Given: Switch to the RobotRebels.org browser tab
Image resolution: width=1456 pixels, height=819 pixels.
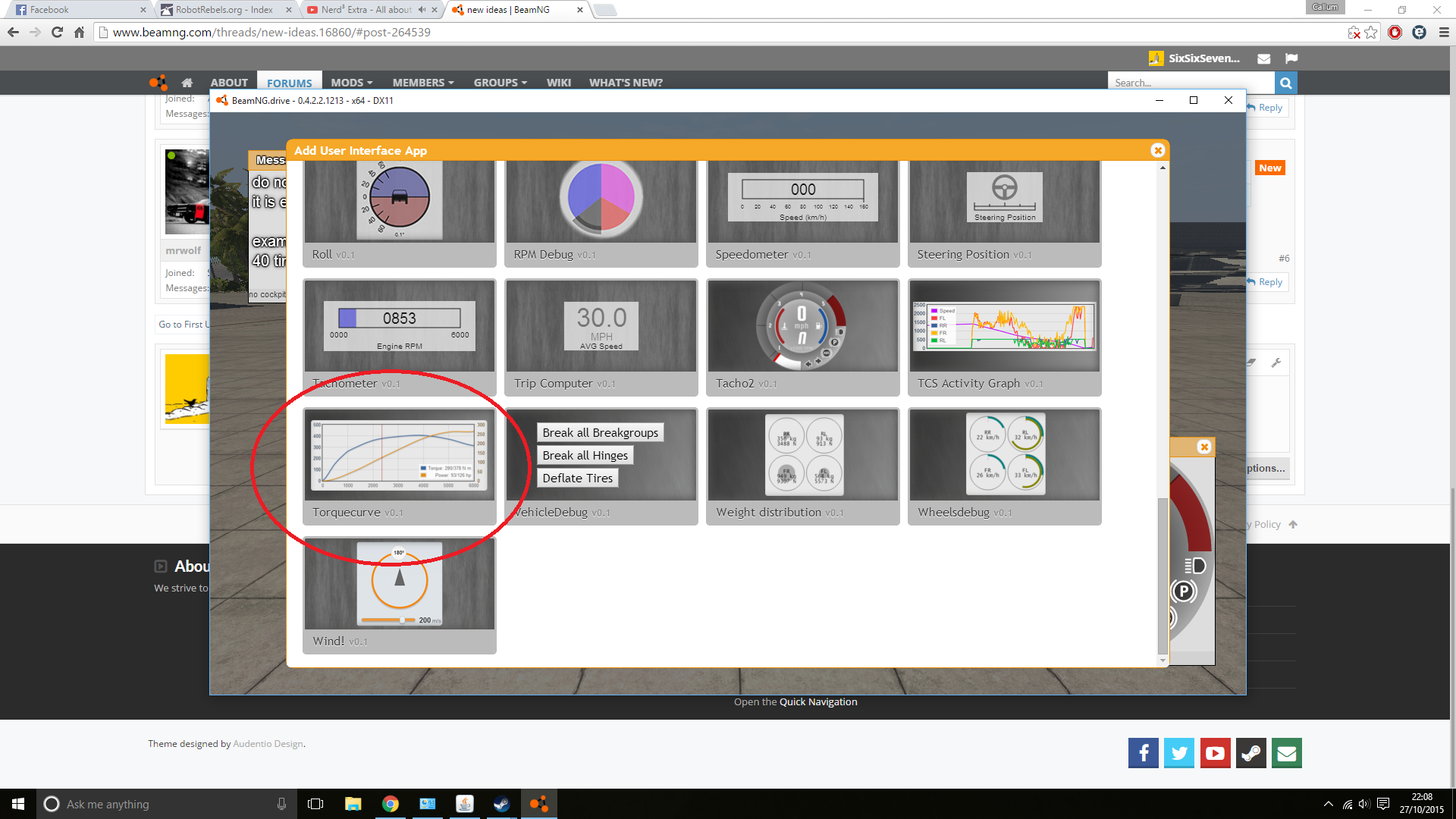Looking at the screenshot, I should coord(224,10).
